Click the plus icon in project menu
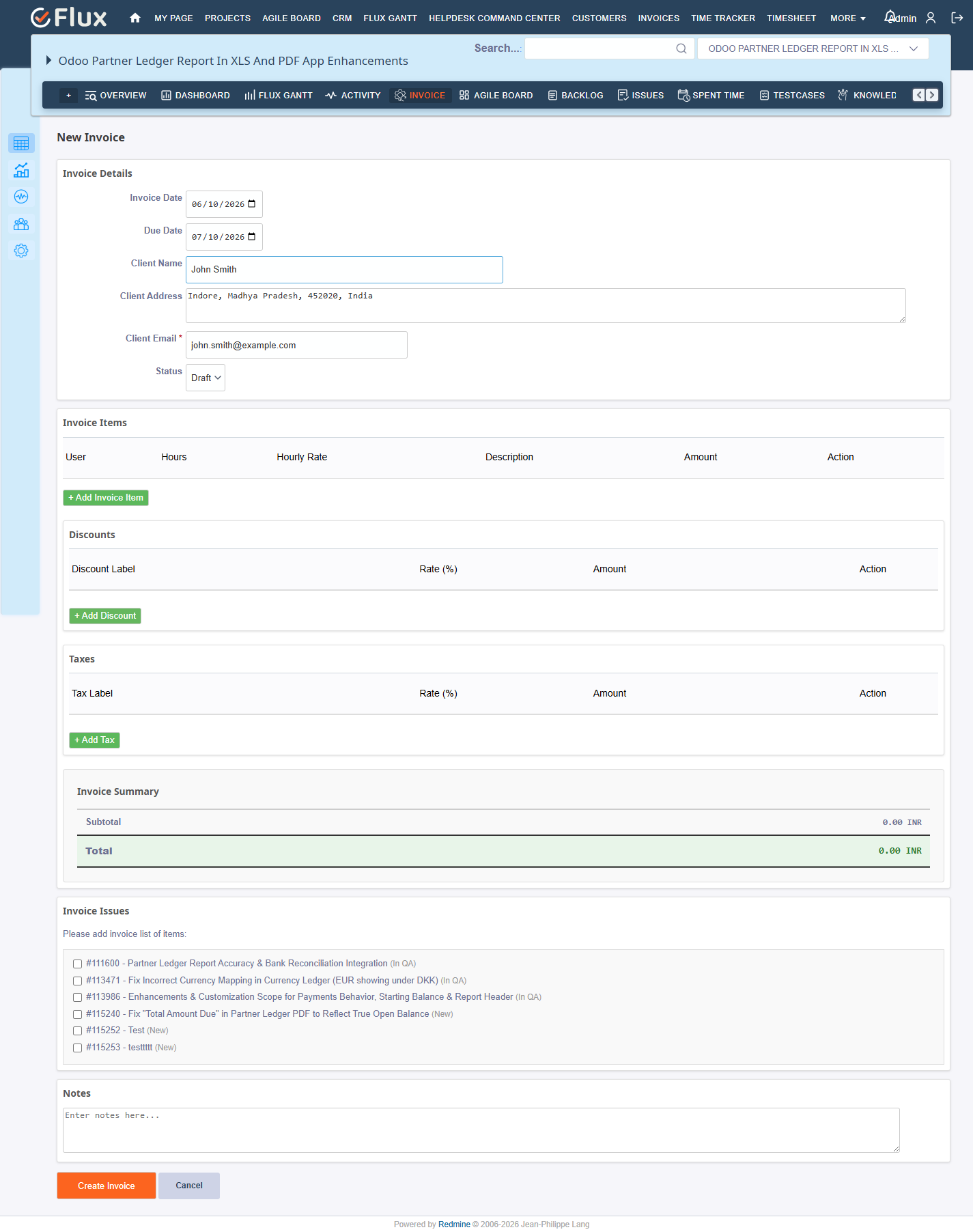The image size is (973, 1232). (68, 96)
